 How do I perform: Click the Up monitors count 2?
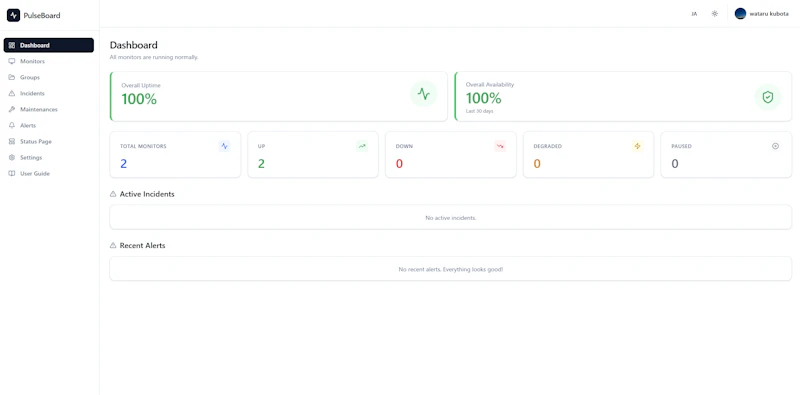click(261, 164)
